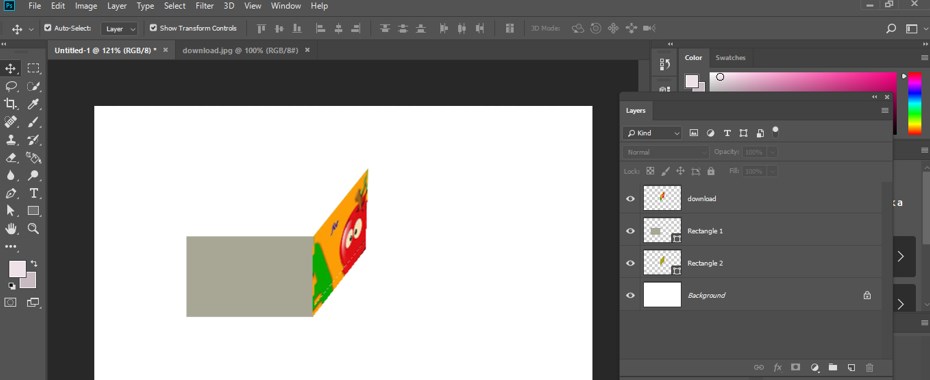Select the Blur tool
Screen dimensions: 930x380
pos(11,175)
